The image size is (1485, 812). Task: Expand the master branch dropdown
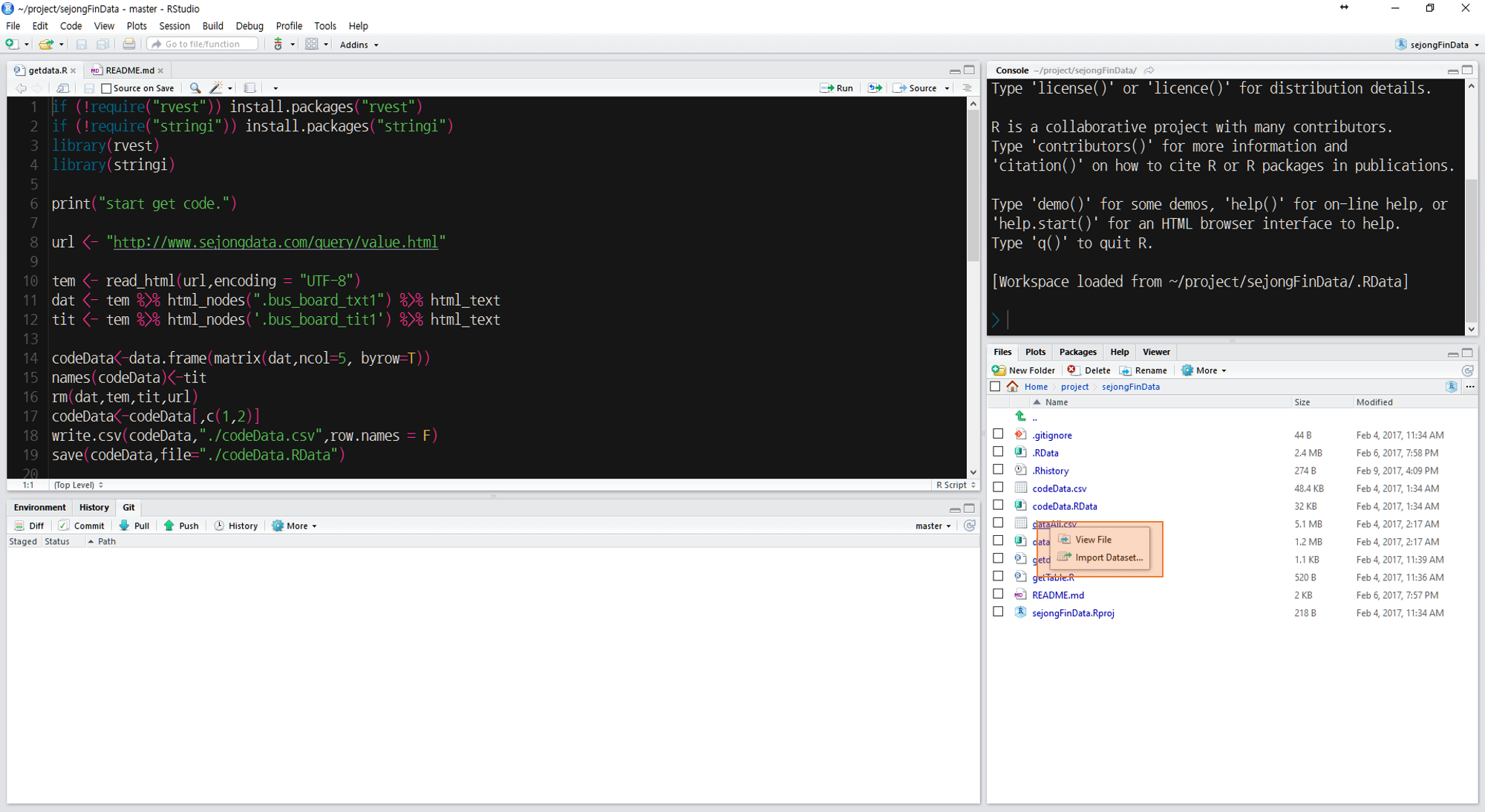click(x=933, y=525)
